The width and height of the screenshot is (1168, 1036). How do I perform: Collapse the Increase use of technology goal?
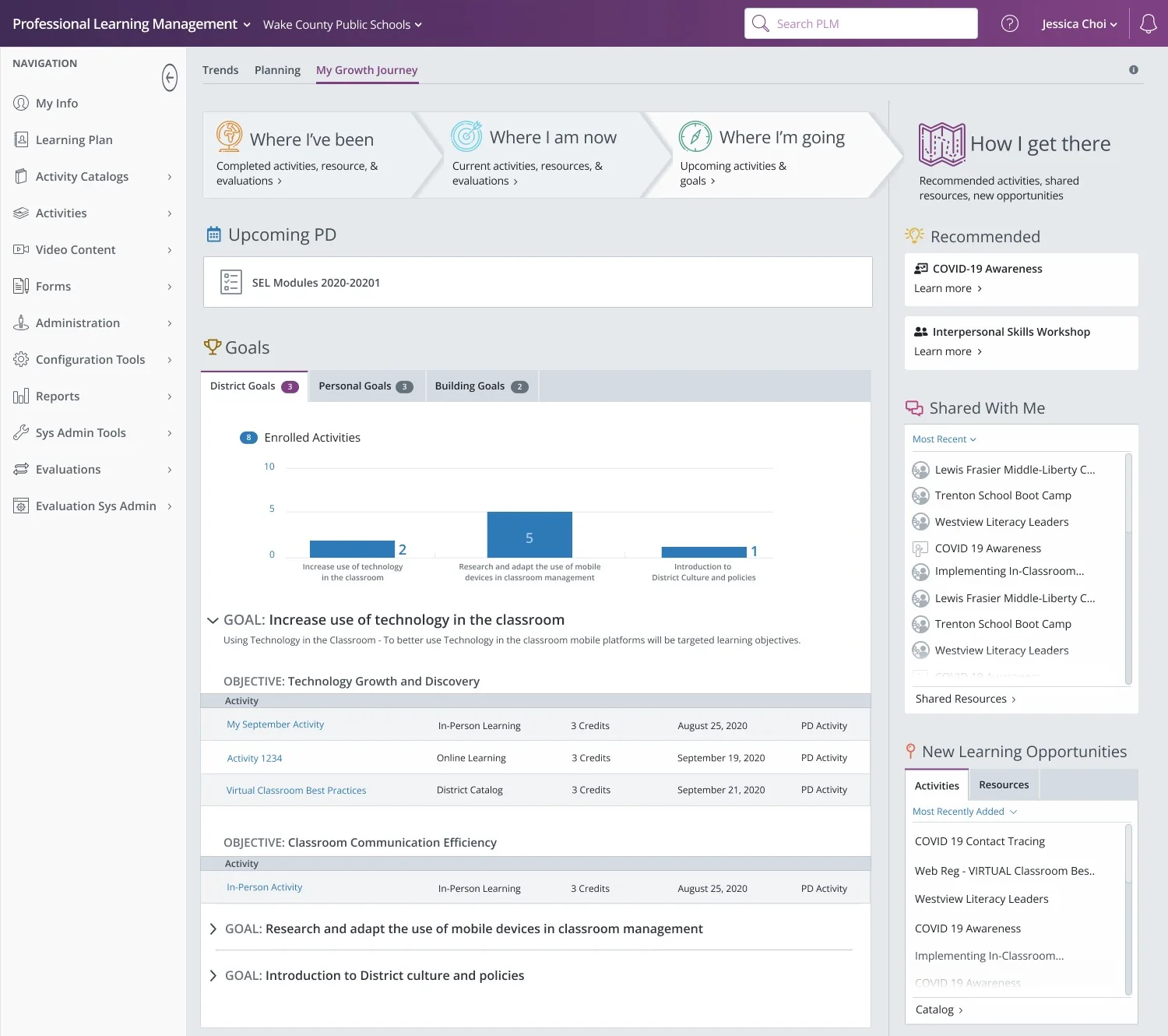point(213,620)
